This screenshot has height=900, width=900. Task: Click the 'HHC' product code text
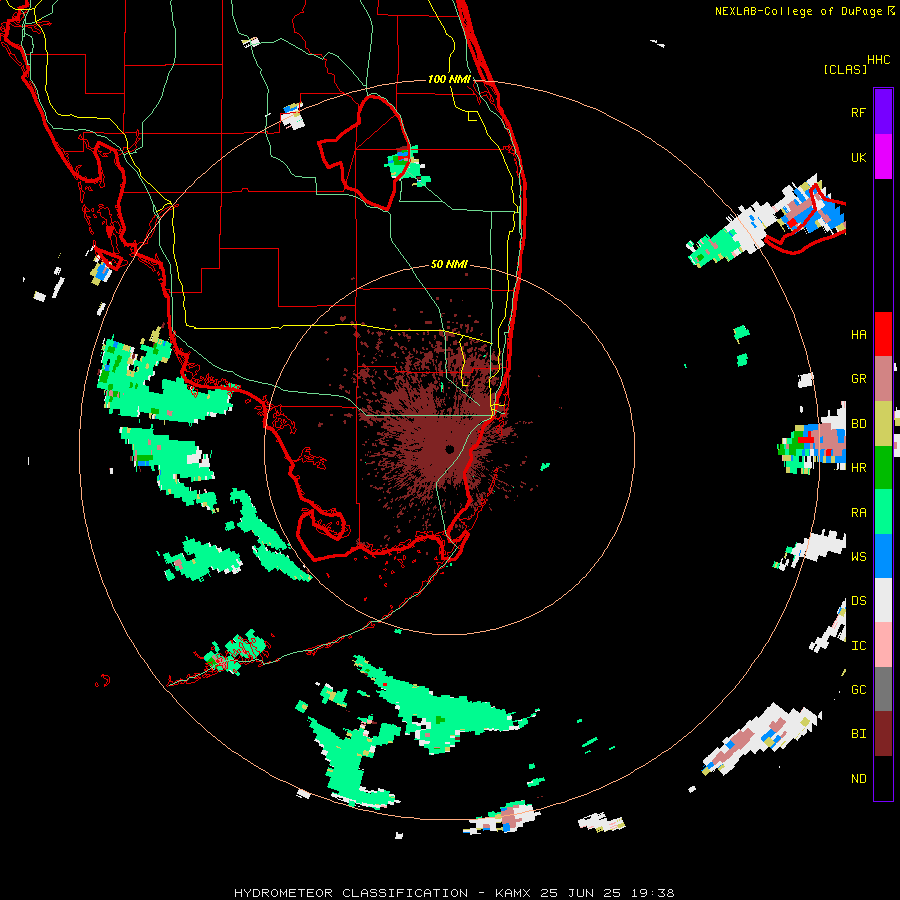(x=879, y=60)
